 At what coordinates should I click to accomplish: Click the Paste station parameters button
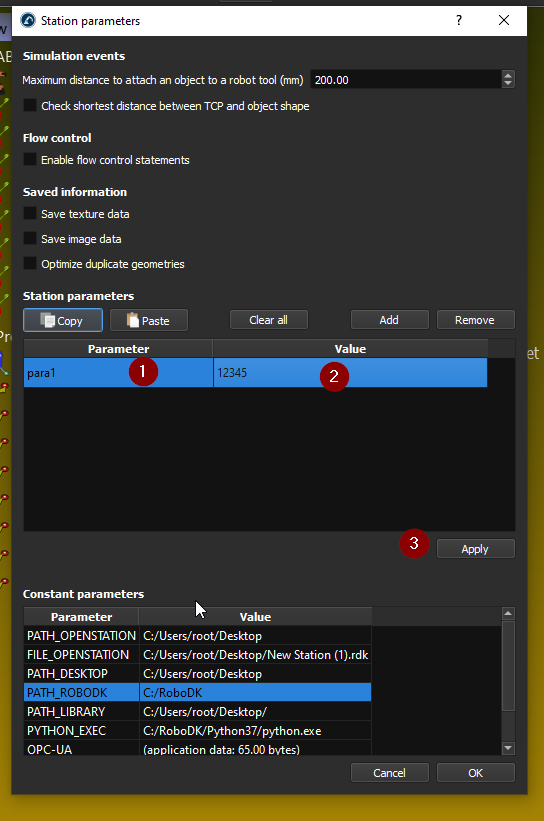(x=149, y=320)
